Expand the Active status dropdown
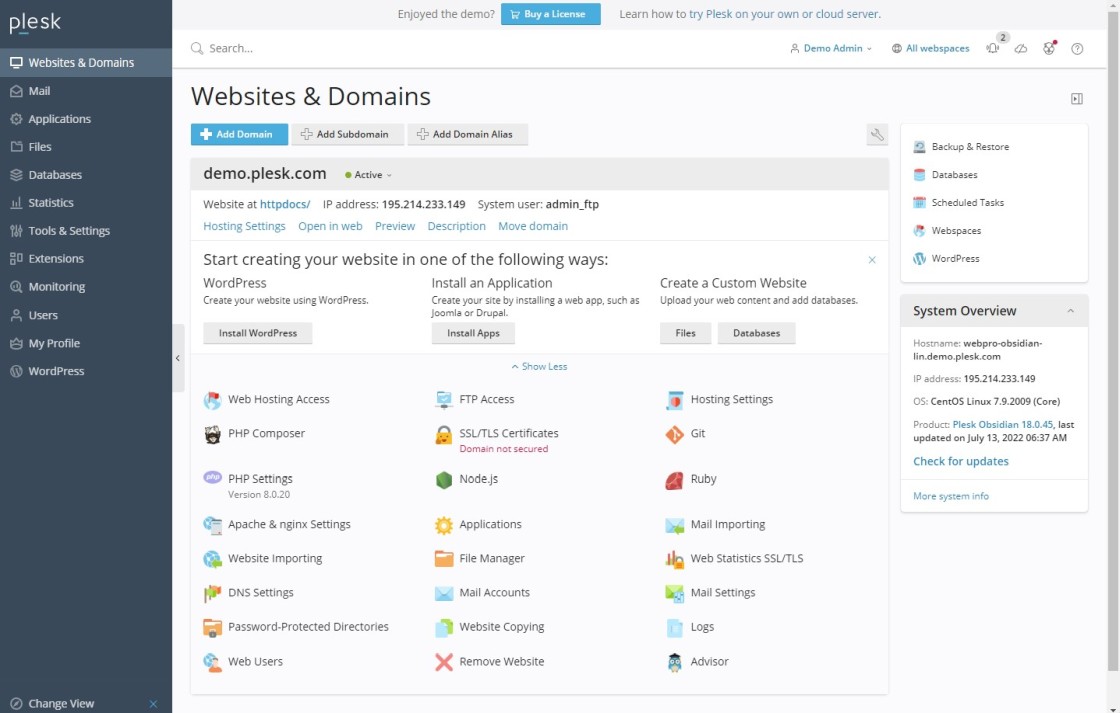1120x713 pixels. (369, 175)
